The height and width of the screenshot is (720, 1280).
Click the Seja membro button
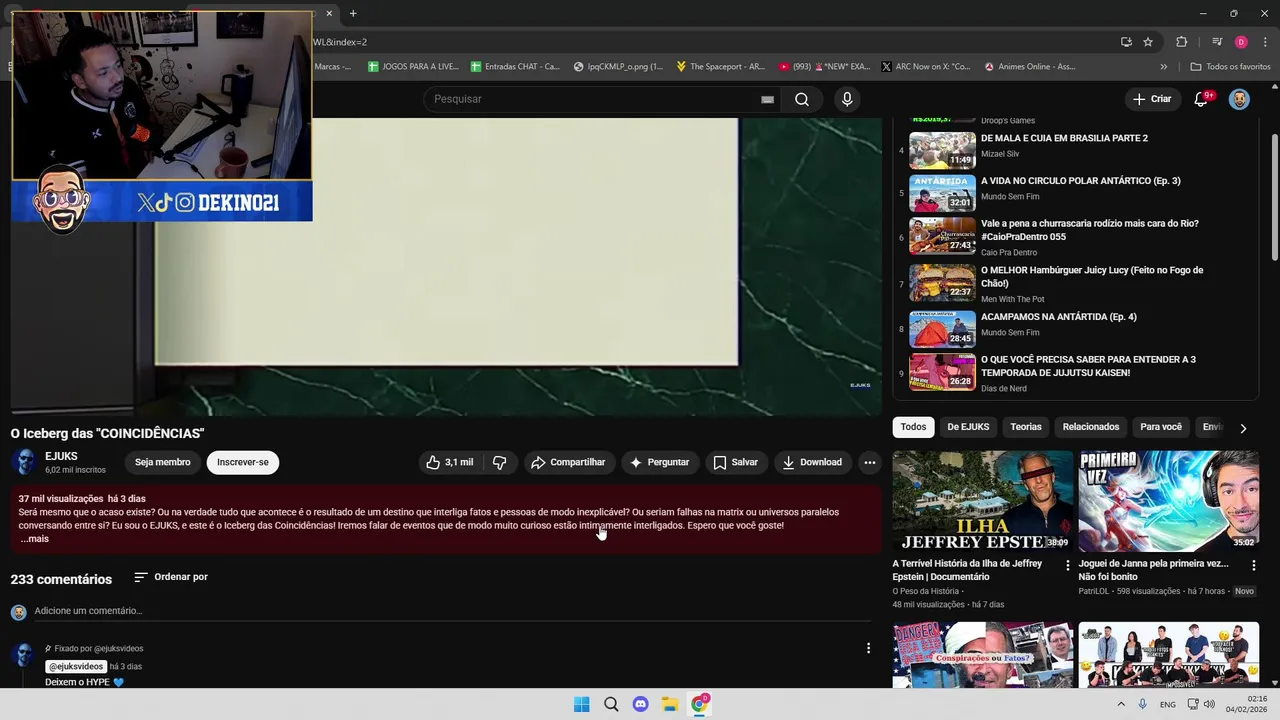coord(162,462)
